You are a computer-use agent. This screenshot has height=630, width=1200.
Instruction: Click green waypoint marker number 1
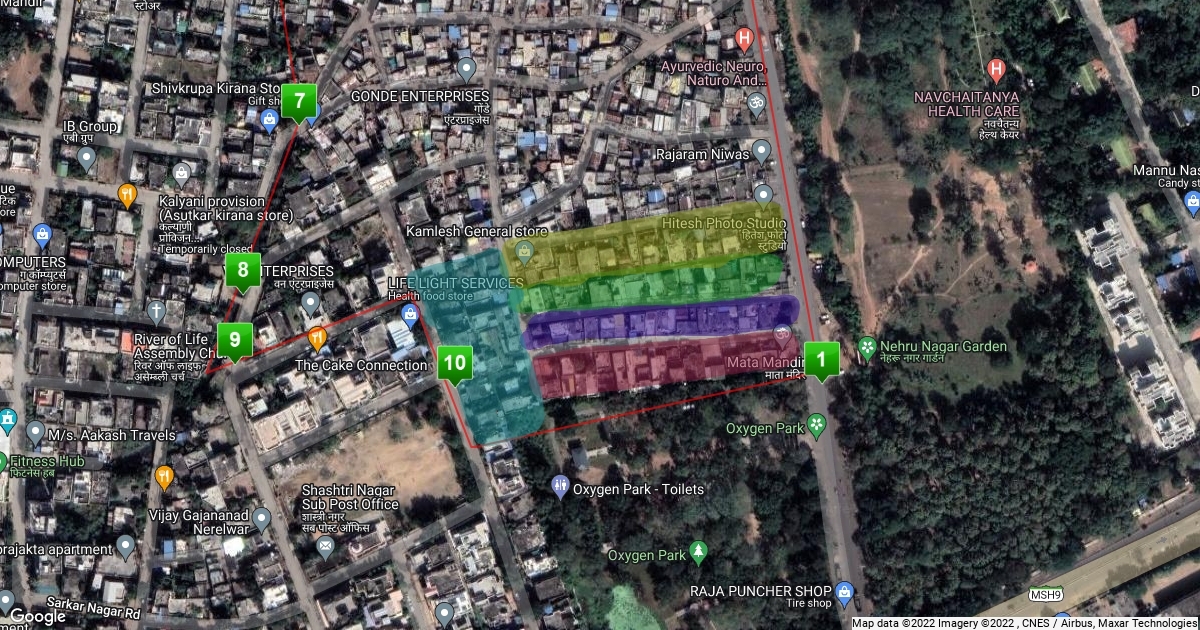(x=822, y=360)
